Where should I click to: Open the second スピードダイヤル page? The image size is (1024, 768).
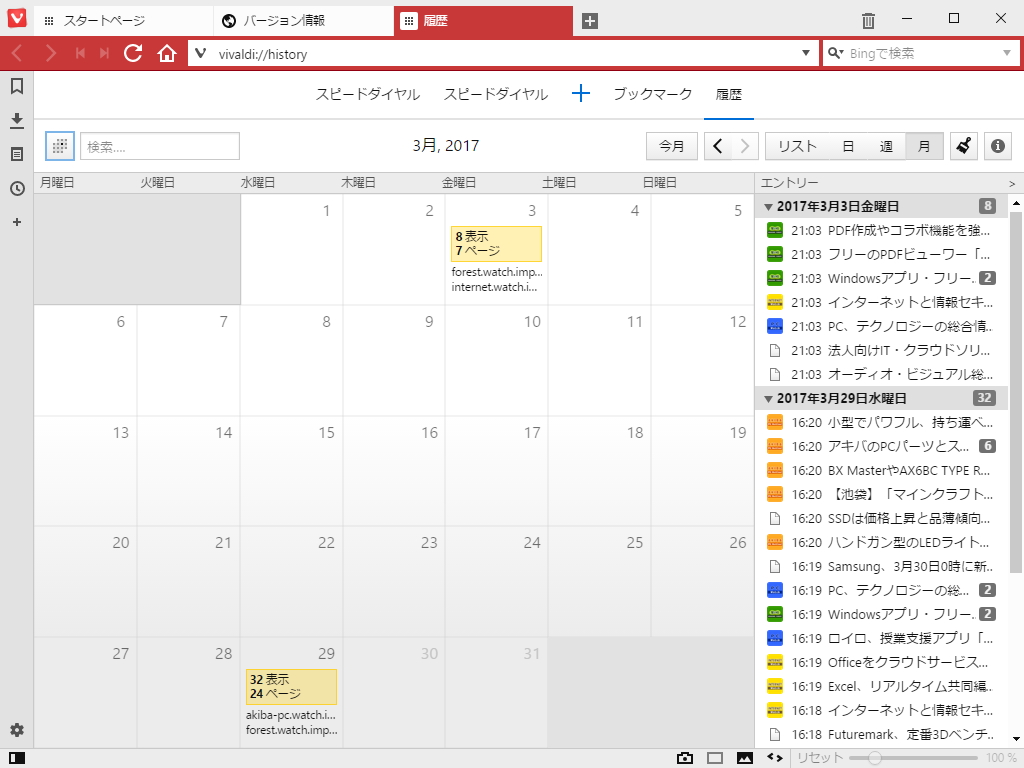coord(496,94)
